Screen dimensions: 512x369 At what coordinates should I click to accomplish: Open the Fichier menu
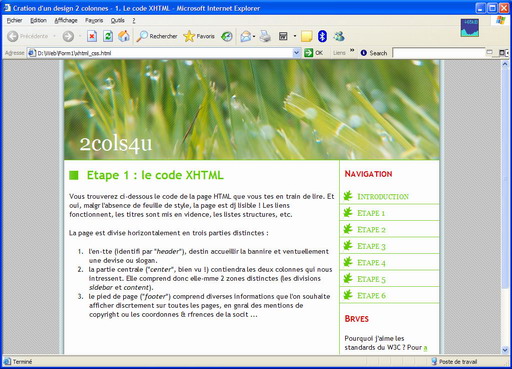click(x=14, y=20)
